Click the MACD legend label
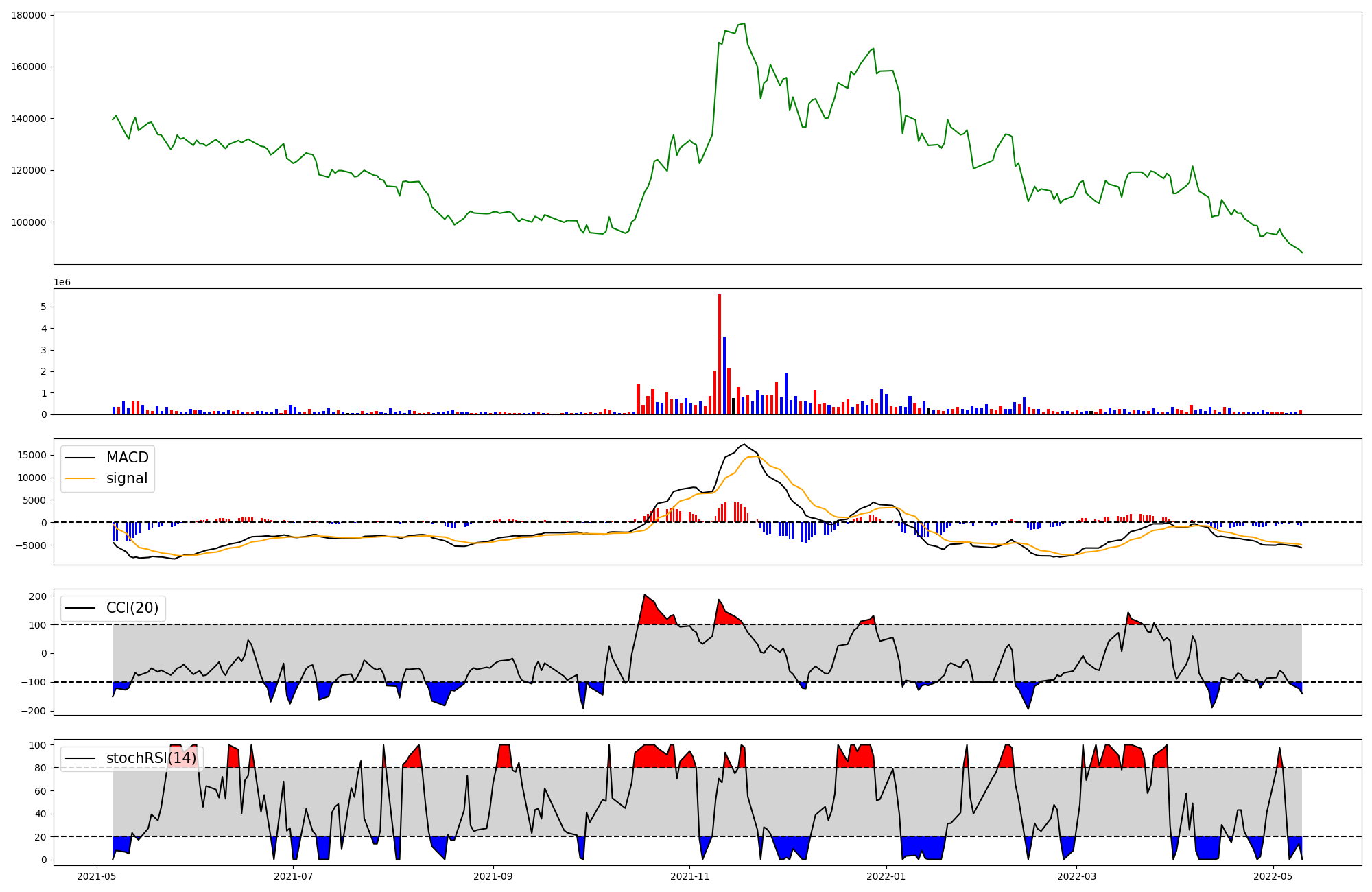 tap(127, 458)
